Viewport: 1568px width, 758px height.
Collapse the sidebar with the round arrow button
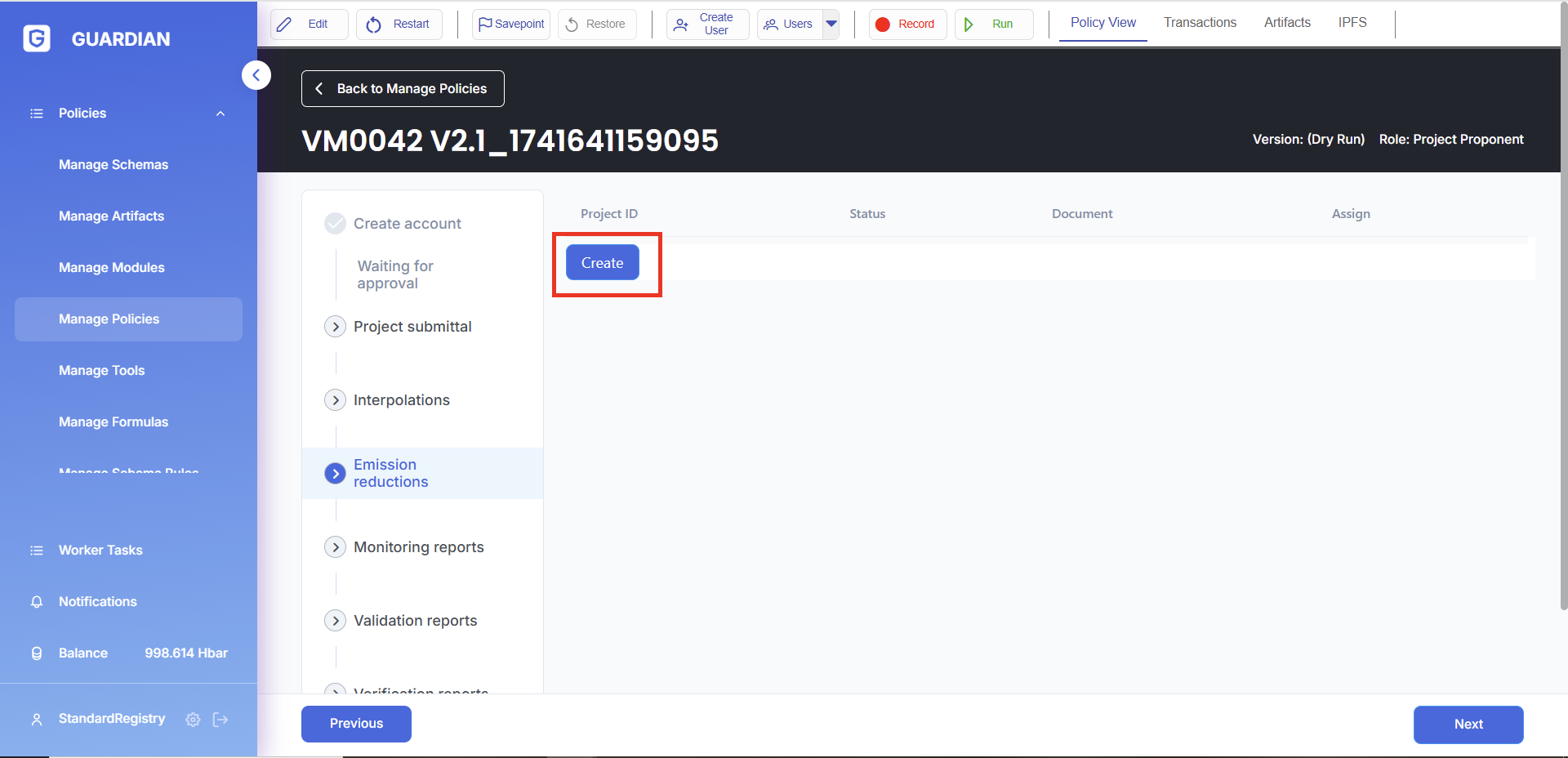tap(256, 75)
